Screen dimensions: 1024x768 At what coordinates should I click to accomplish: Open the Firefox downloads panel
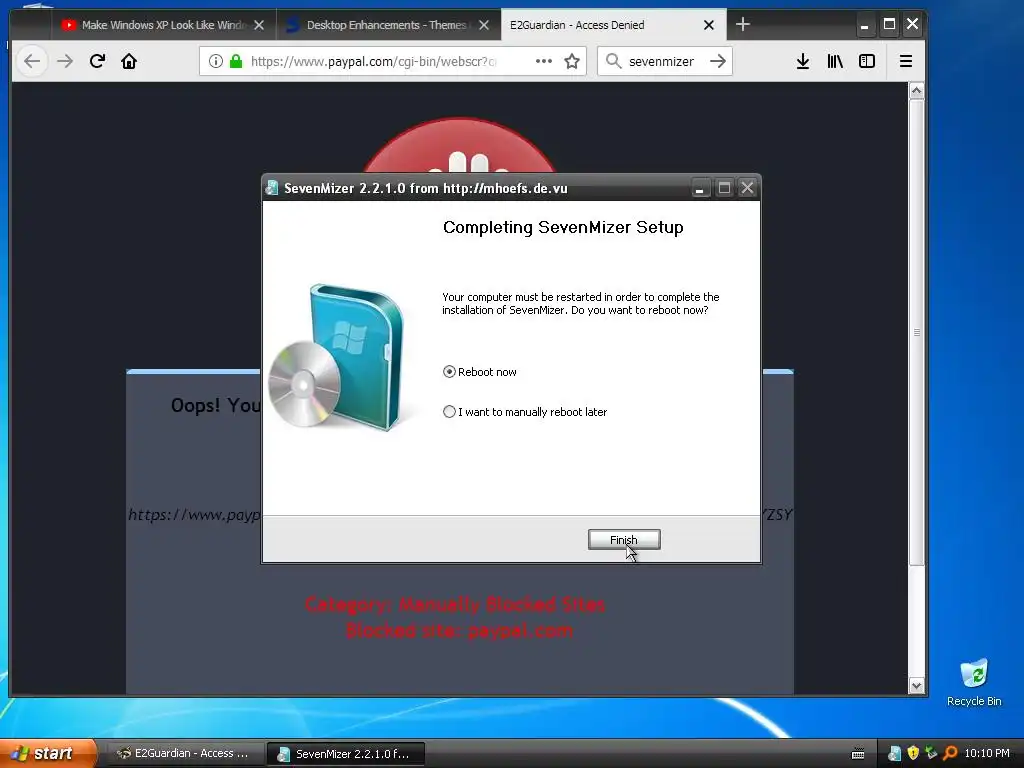(803, 61)
